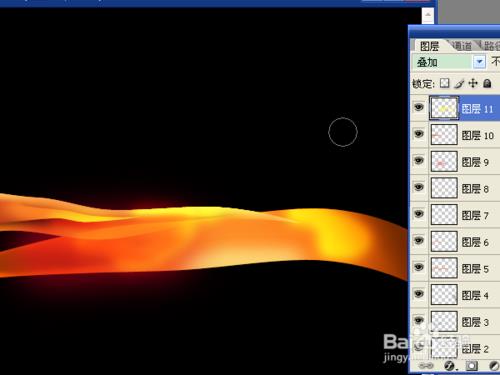500x375 pixels.
Task: Toggle the eye icon for 图层 5
Action: 419,267
